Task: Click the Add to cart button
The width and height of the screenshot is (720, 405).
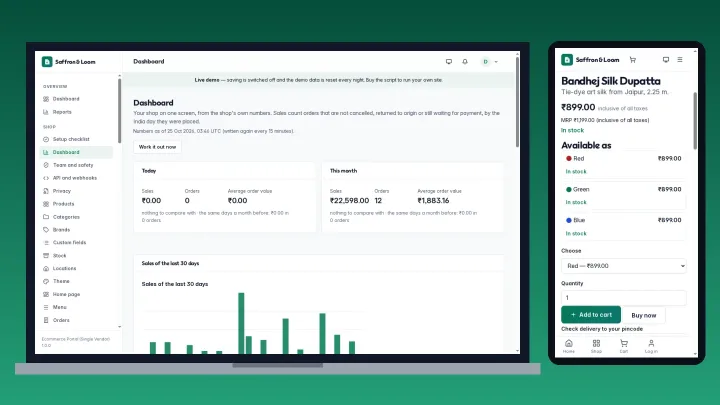Action: click(x=591, y=315)
